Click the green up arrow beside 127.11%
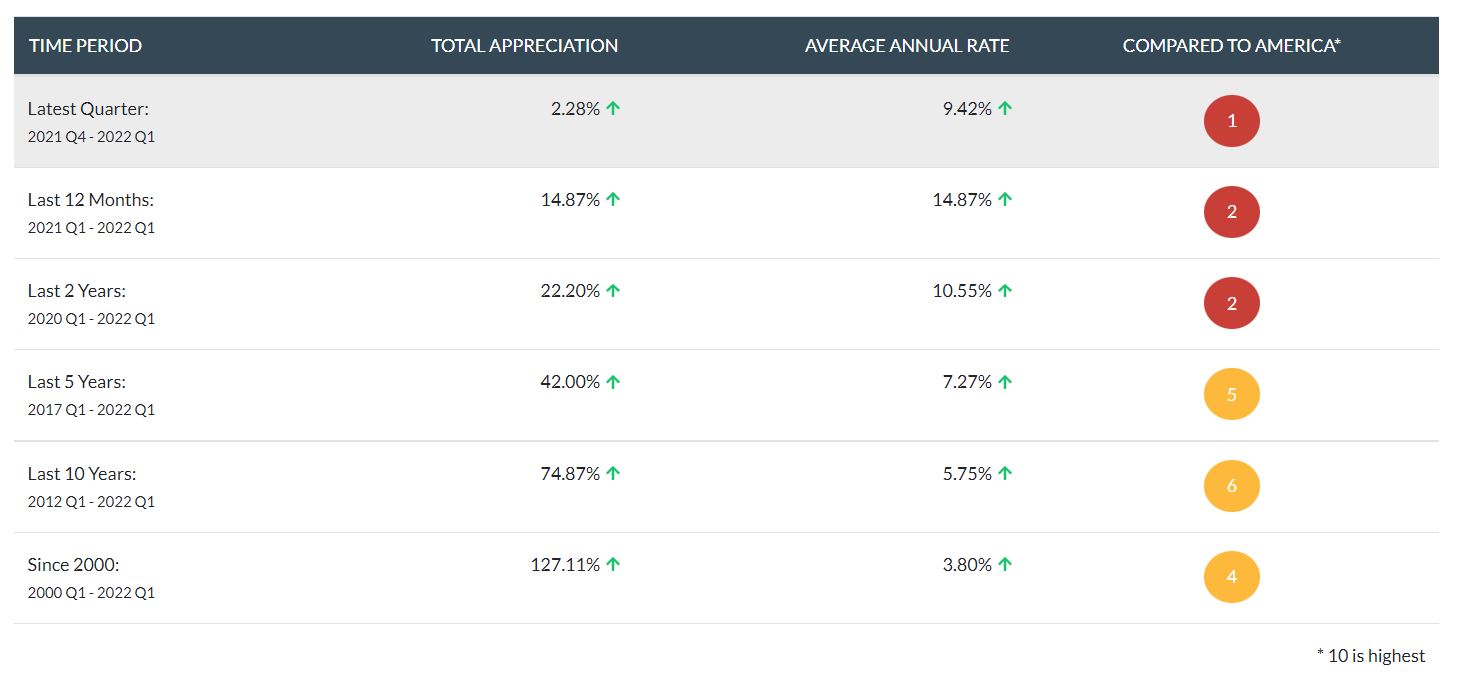The width and height of the screenshot is (1457, 684). (613, 565)
